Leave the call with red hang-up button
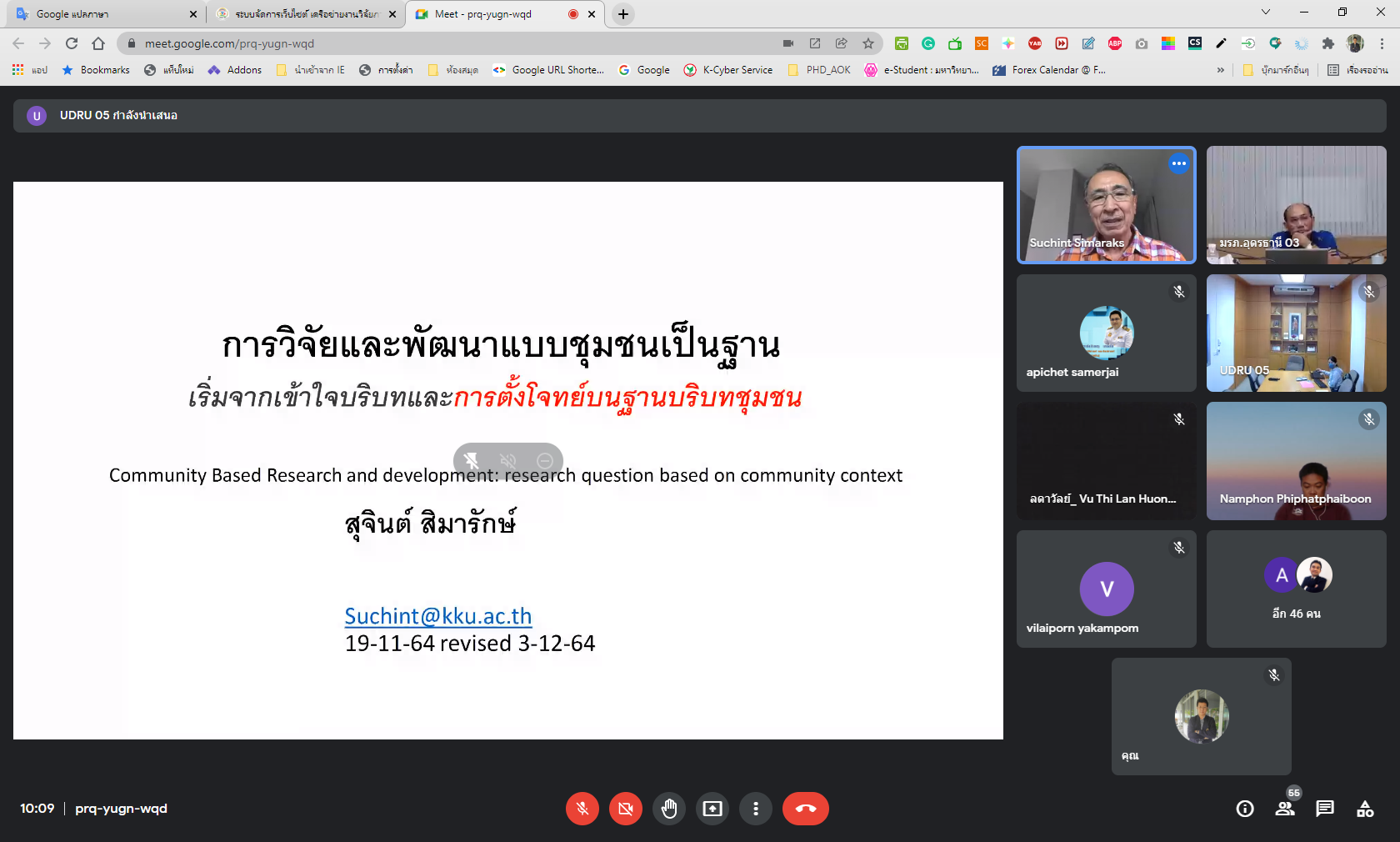 805,809
